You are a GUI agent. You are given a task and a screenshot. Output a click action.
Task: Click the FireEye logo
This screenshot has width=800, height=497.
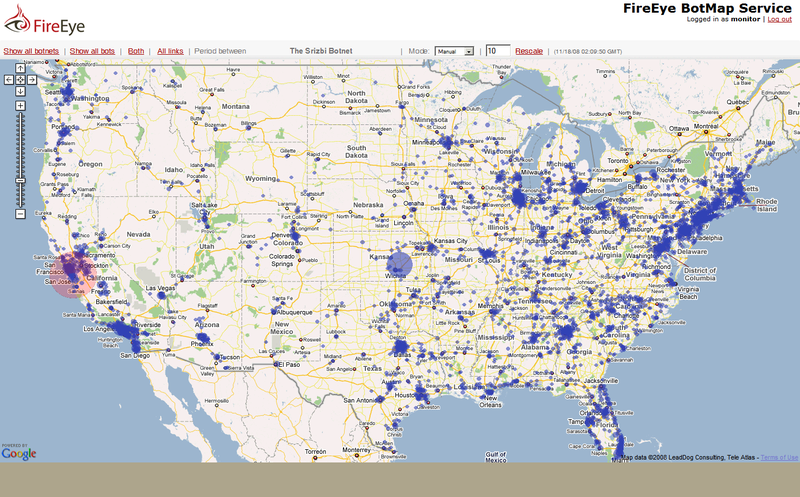[x=44, y=21]
